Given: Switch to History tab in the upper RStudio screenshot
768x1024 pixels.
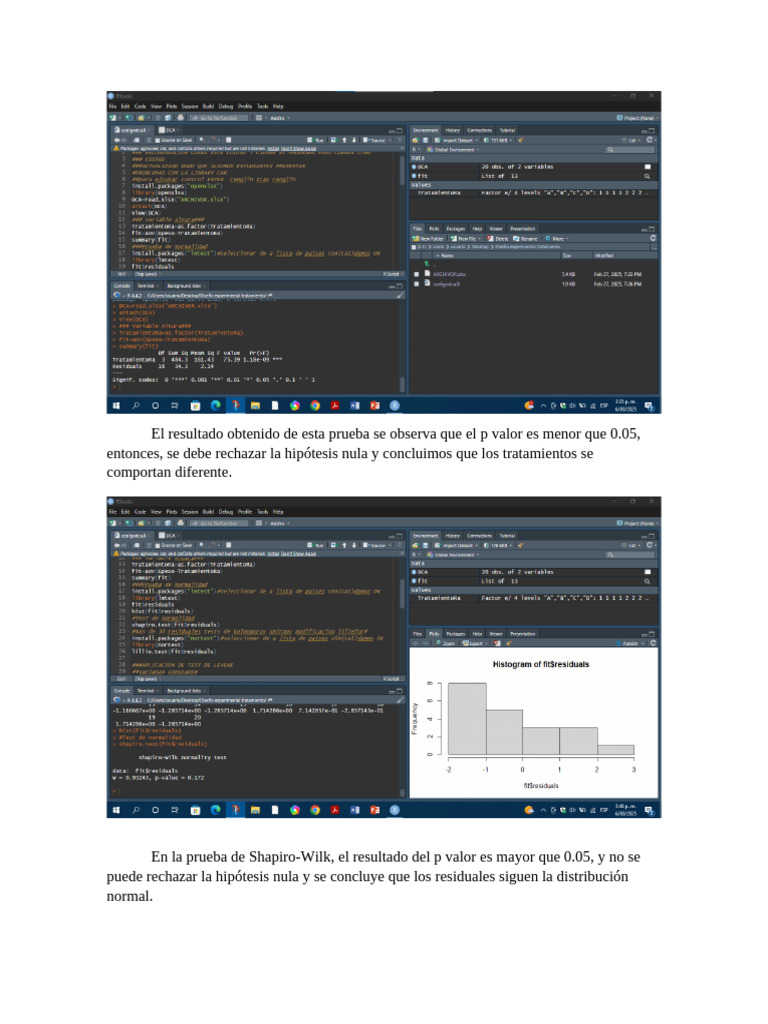Looking at the screenshot, I should point(453,131).
